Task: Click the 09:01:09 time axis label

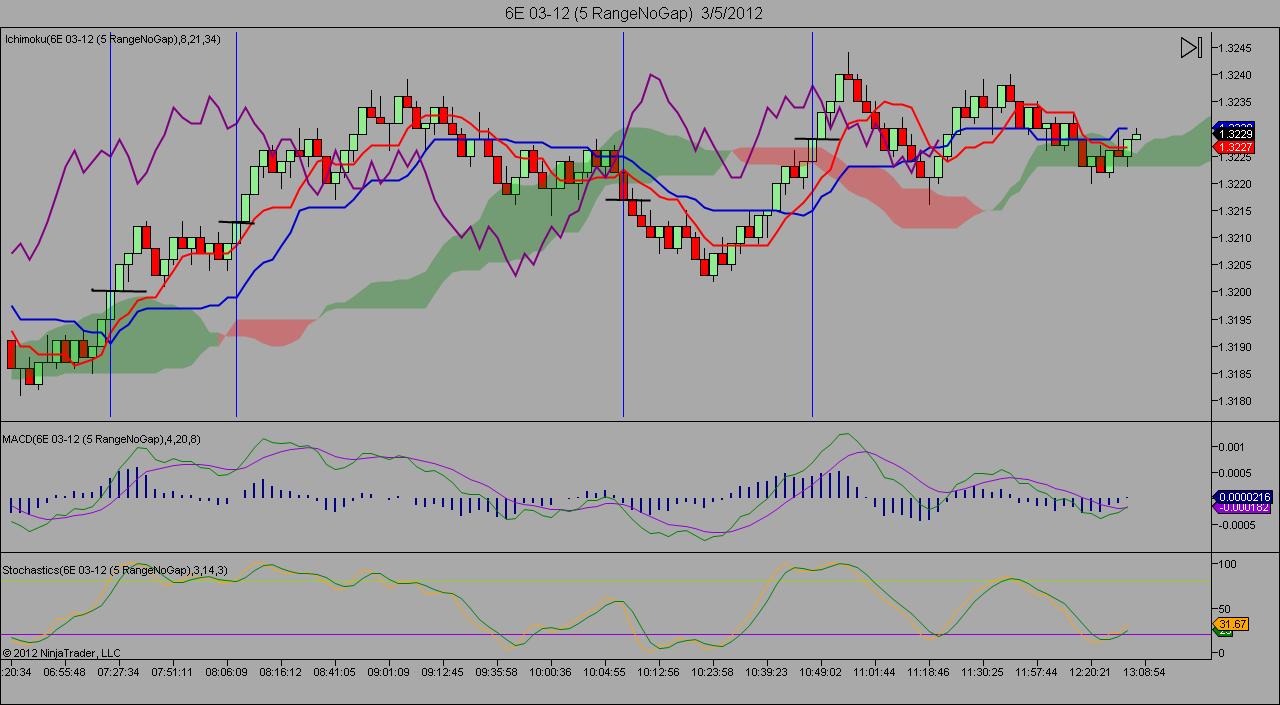Action: pyautogui.click(x=388, y=672)
